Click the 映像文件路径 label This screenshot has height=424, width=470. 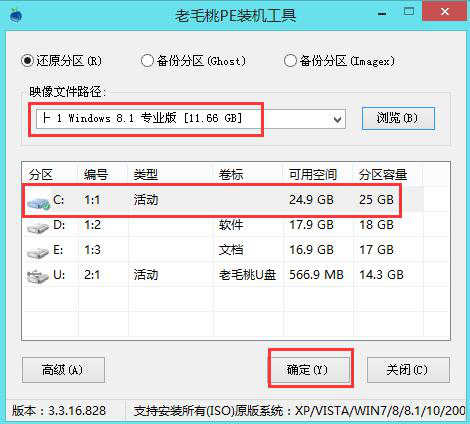point(67,91)
